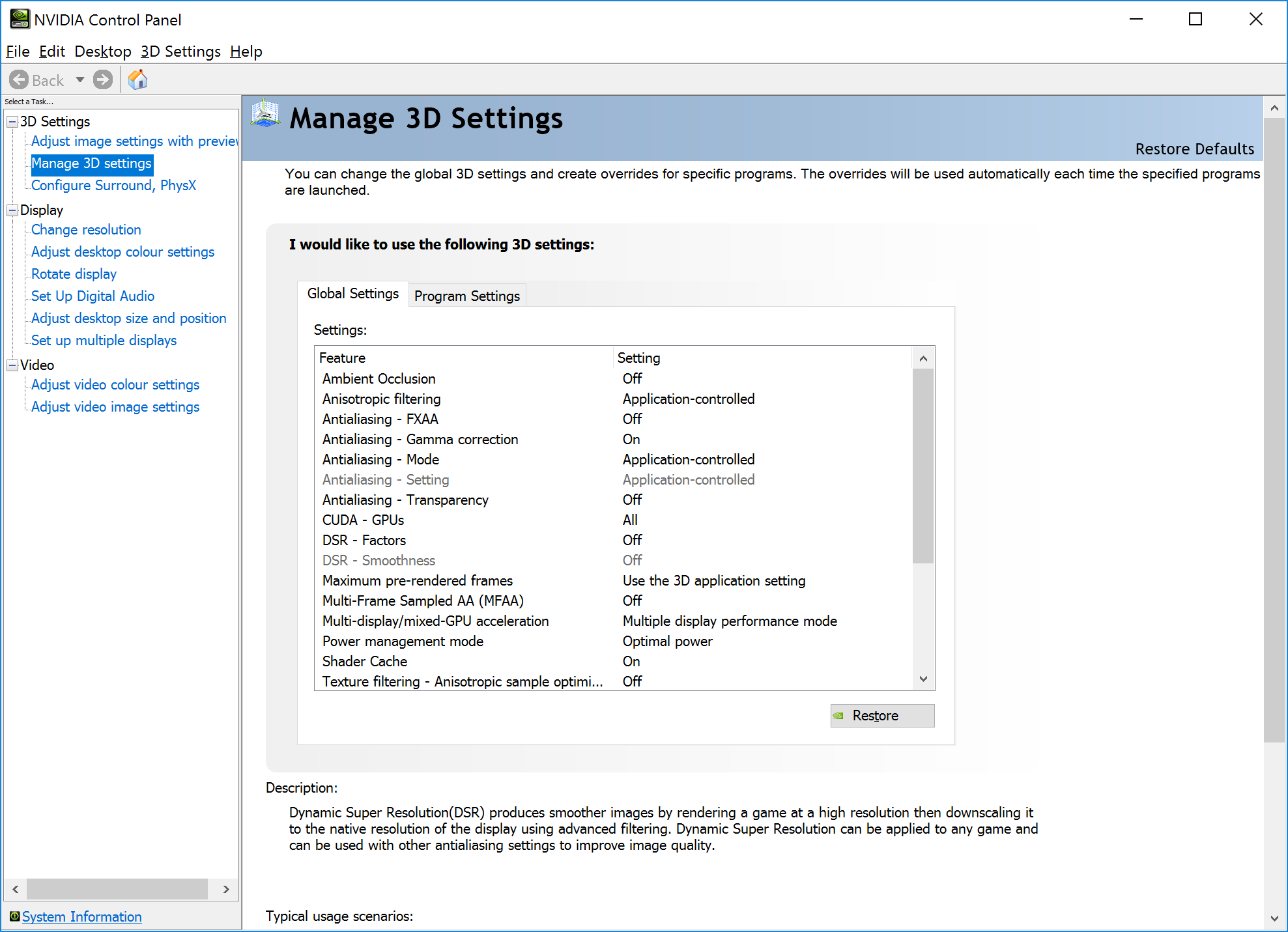Collapse the Video tree node

pyautogui.click(x=12, y=365)
